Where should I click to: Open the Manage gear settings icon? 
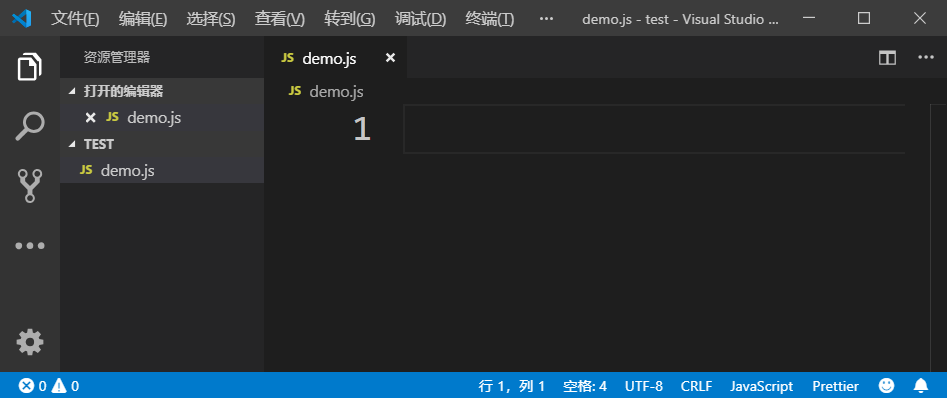[x=30, y=342]
